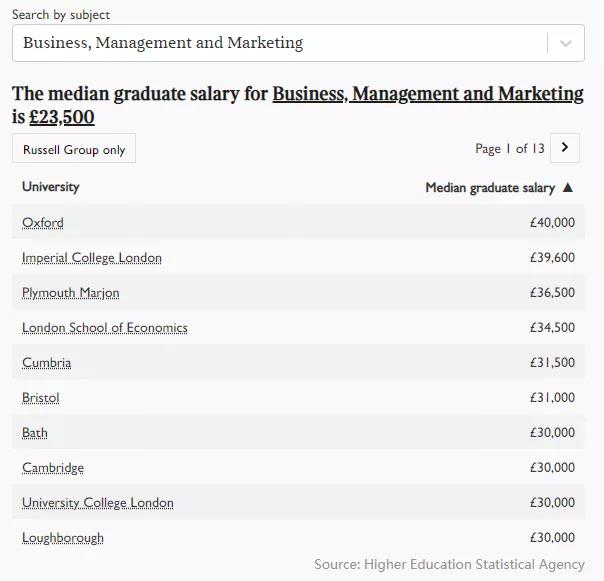Open London School of Economics link
Viewport: 604px width, 581px height.
pyautogui.click(x=105, y=328)
